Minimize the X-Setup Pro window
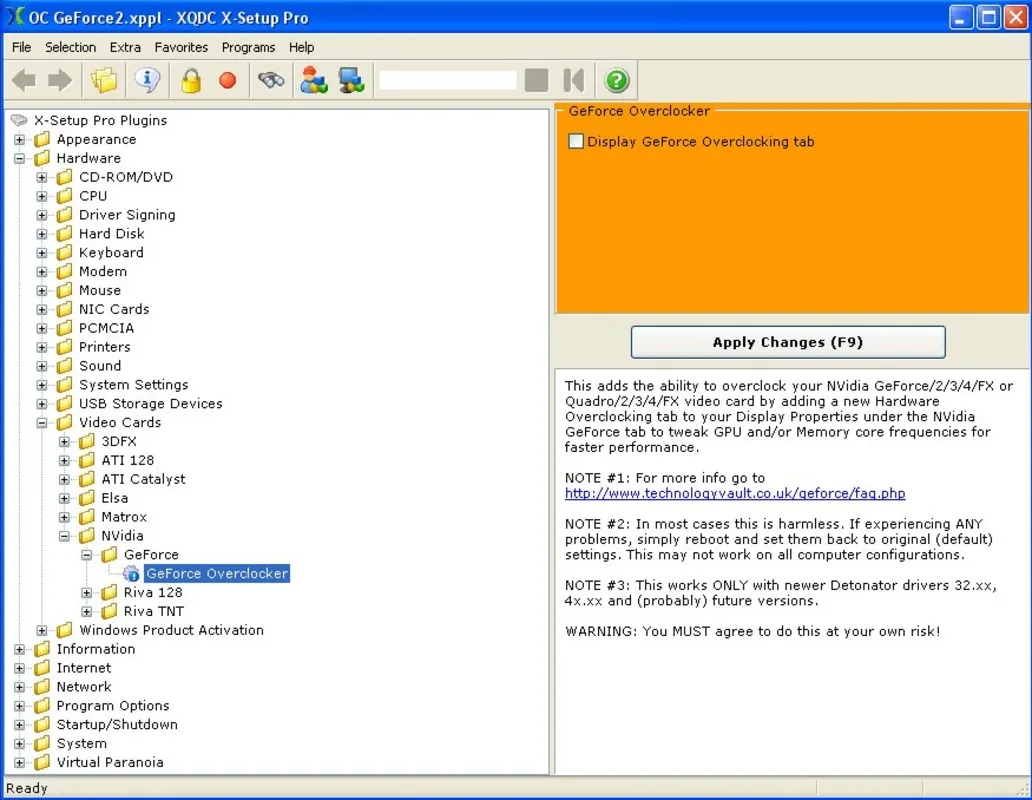 click(962, 17)
